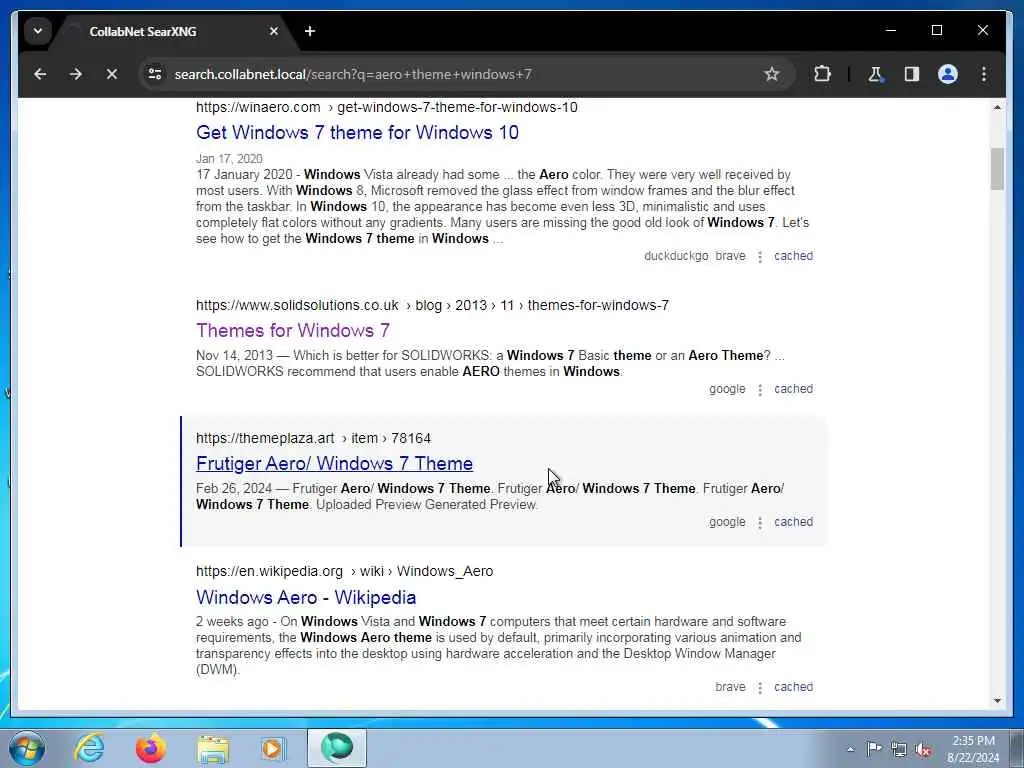Image resolution: width=1024 pixels, height=768 pixels.
Task: Expand options menu for themeplaza result
Action: 760,523
